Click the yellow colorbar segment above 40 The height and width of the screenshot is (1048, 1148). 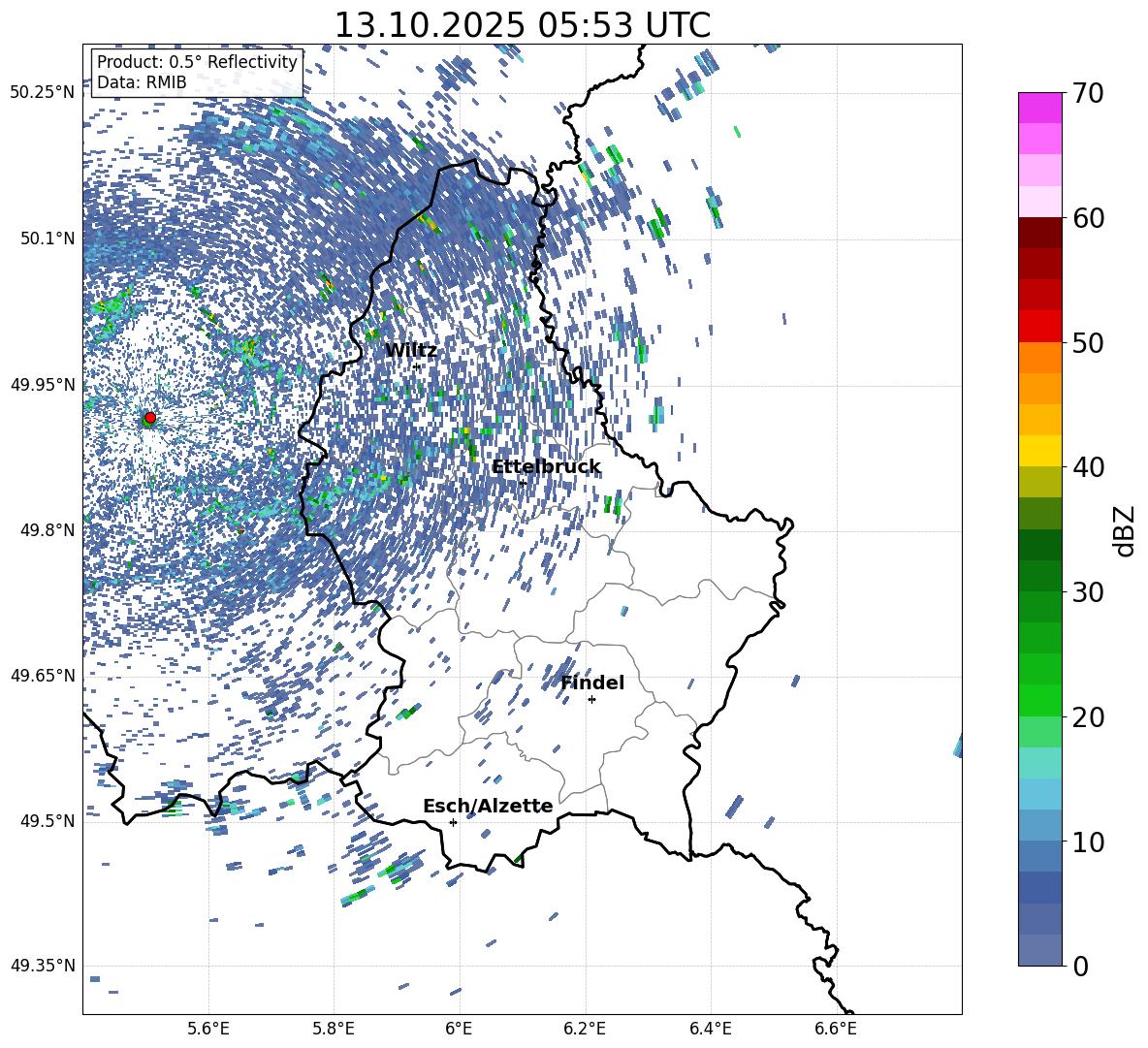tap(1039, 451)
